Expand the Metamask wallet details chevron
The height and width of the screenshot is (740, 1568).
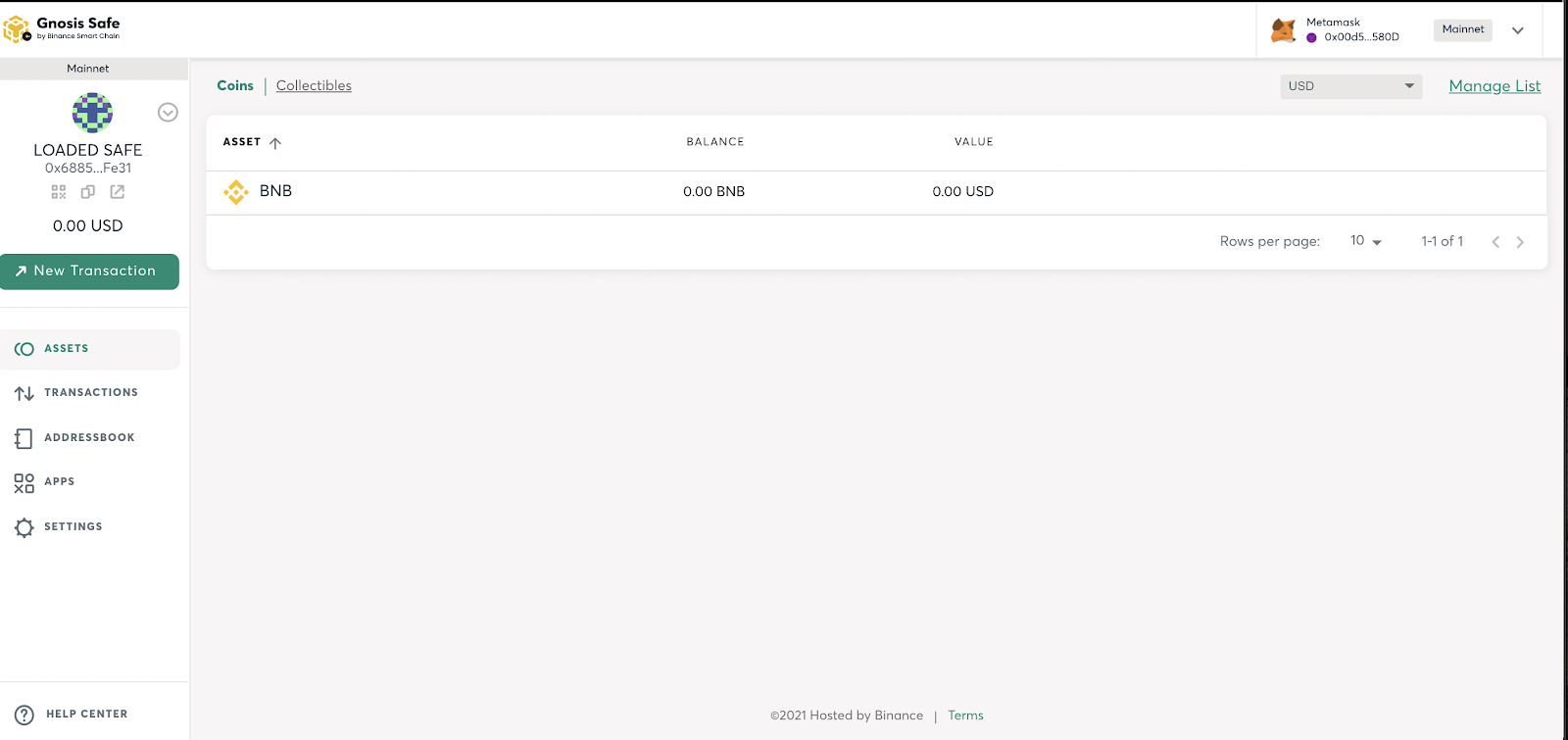click(1518, 30)
